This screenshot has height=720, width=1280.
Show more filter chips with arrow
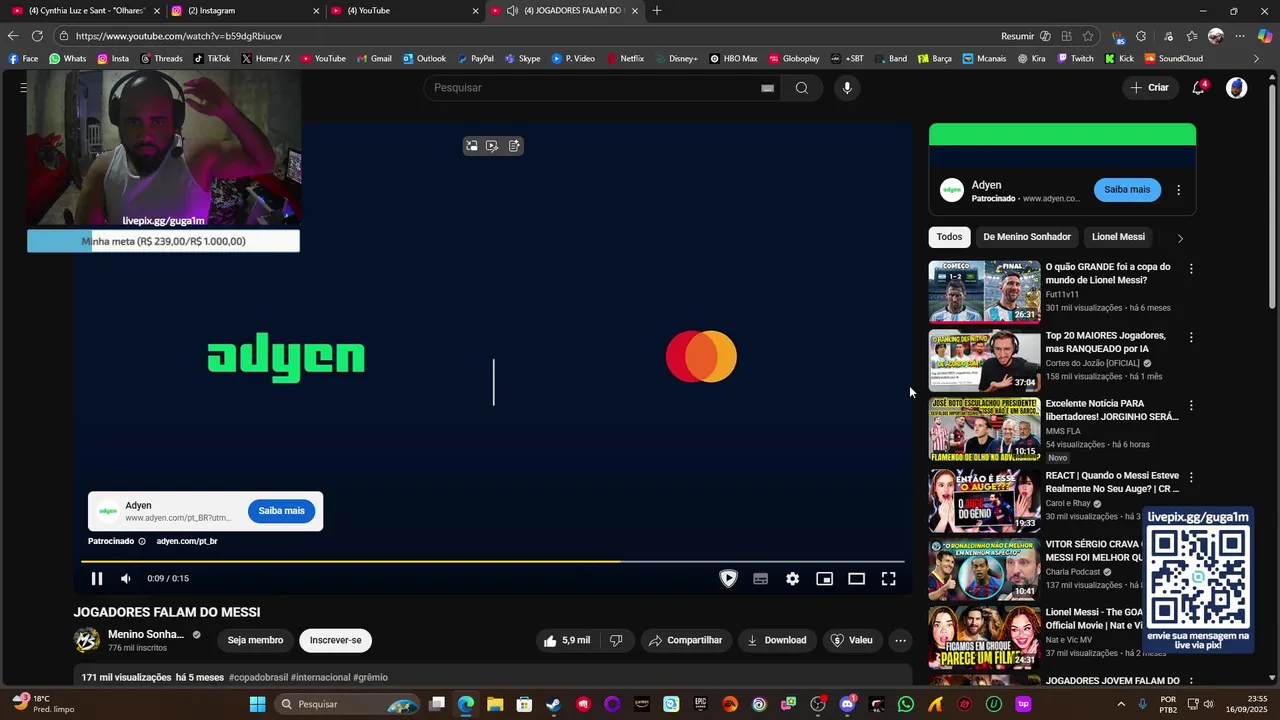[x=1180, y=238]
